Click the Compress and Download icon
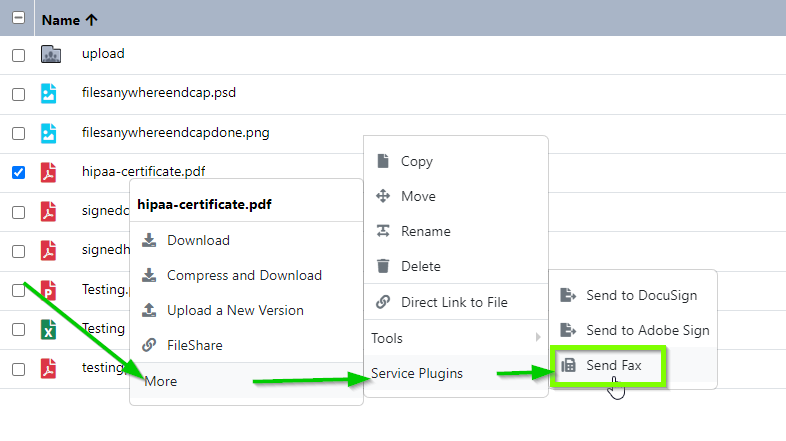Viewport: 786px width, 441px height. (149, 275)
